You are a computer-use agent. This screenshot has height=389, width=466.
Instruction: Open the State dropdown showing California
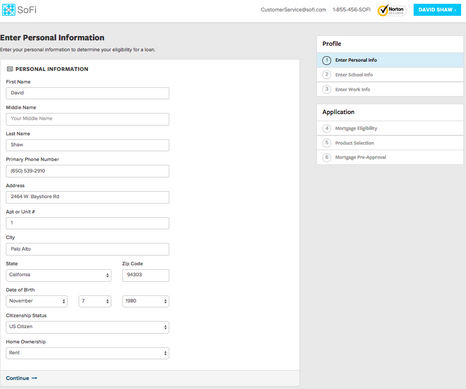coord(59,275)
